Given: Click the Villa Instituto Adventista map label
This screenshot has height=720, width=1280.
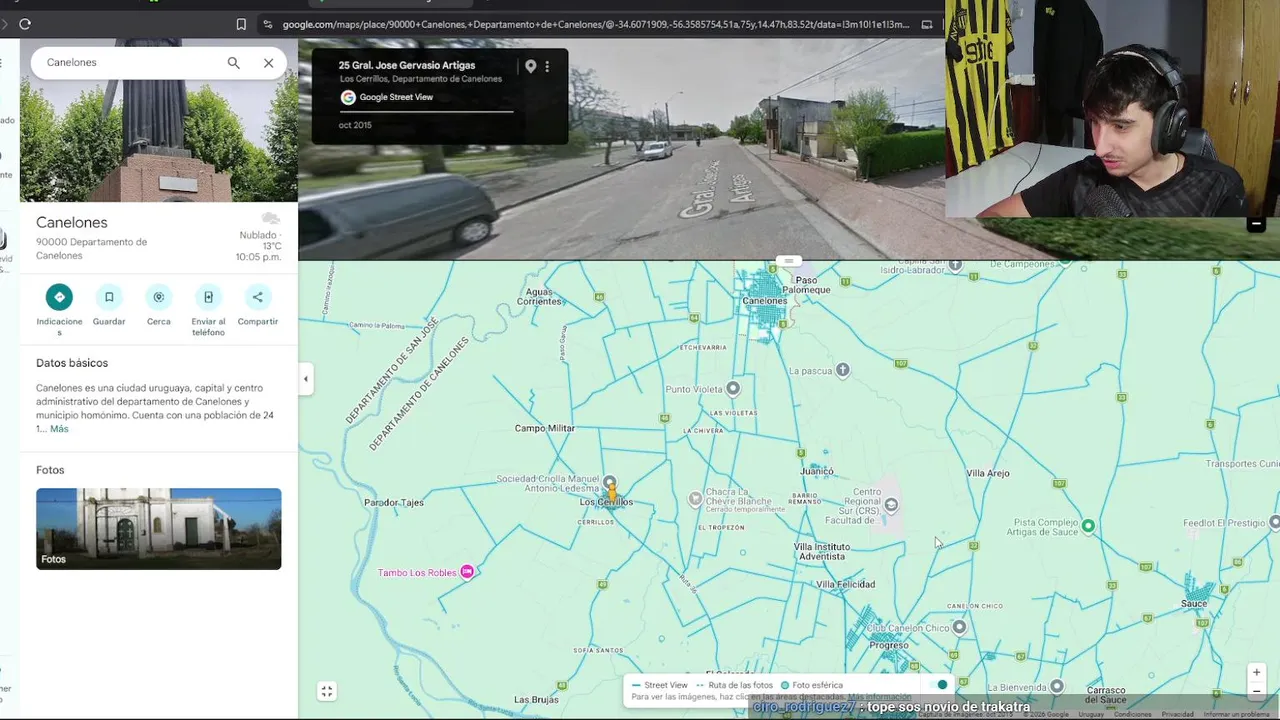Looking at the screenshot, I should point(822,552).
